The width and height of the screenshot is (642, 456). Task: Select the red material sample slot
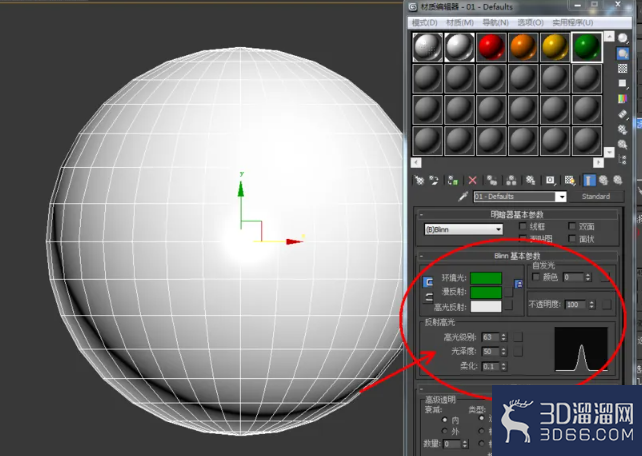tap(491, 47)
